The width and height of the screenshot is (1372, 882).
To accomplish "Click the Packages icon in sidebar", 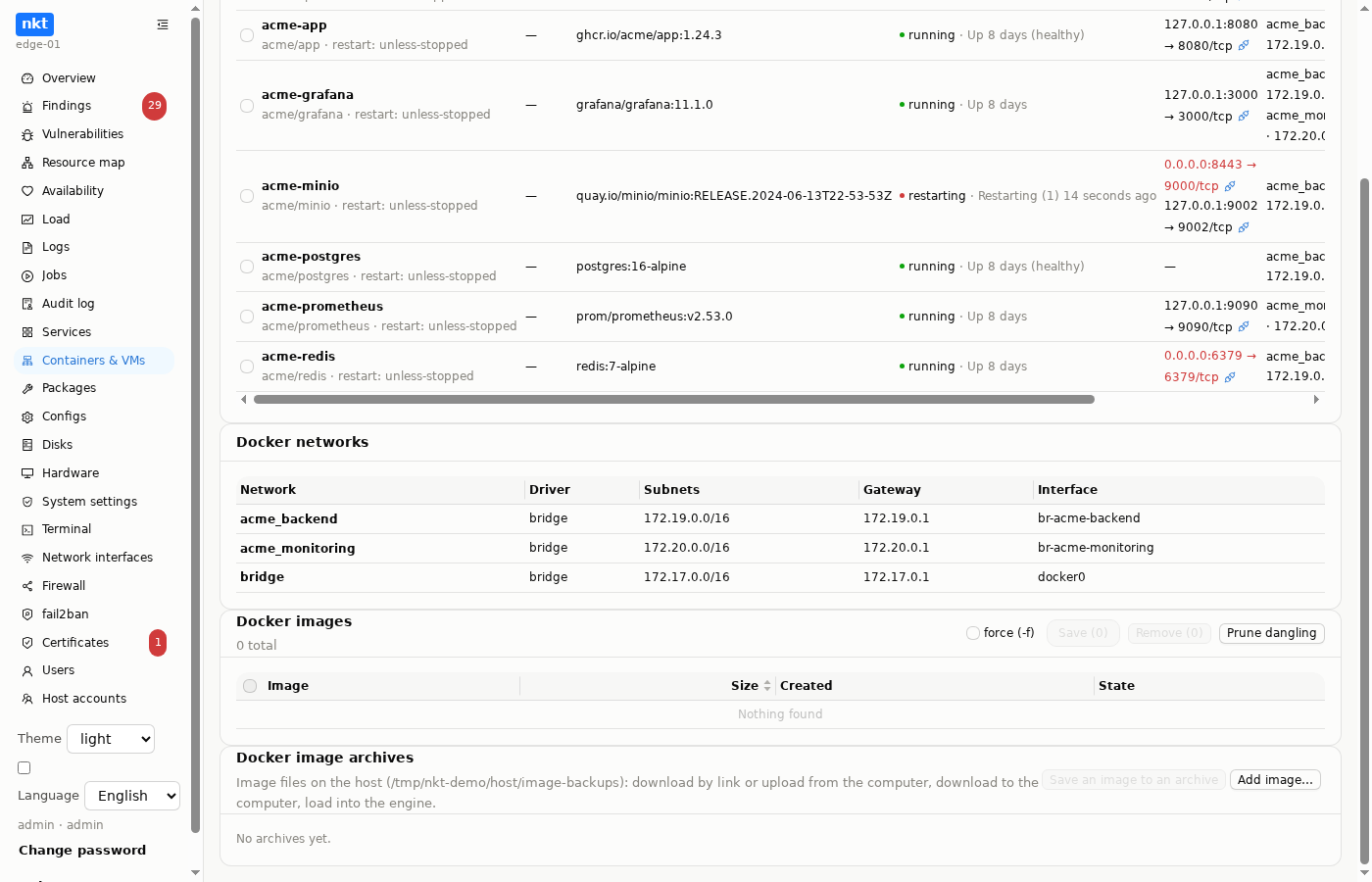I will pos(27,388).
